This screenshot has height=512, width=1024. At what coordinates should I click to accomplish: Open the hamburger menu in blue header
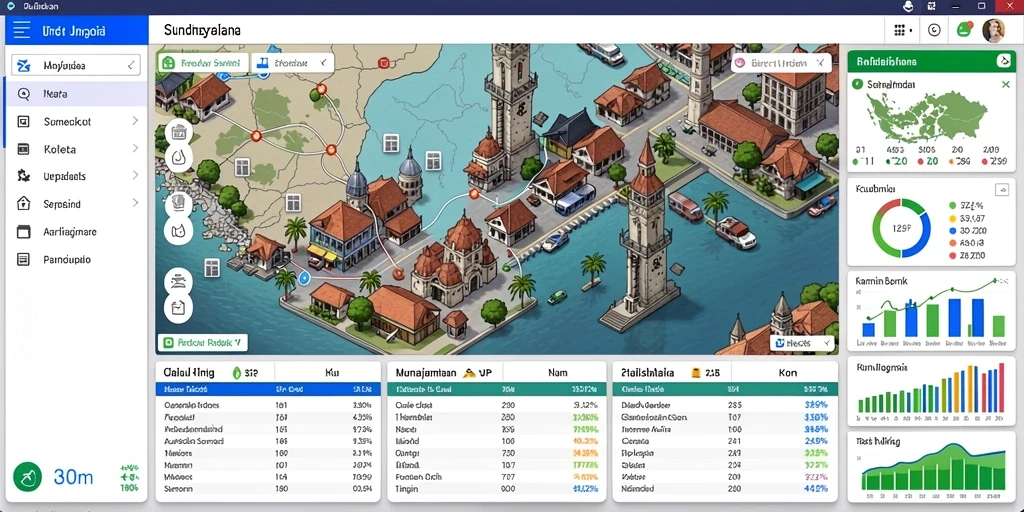pyautogui.click(x=22, y=30)
